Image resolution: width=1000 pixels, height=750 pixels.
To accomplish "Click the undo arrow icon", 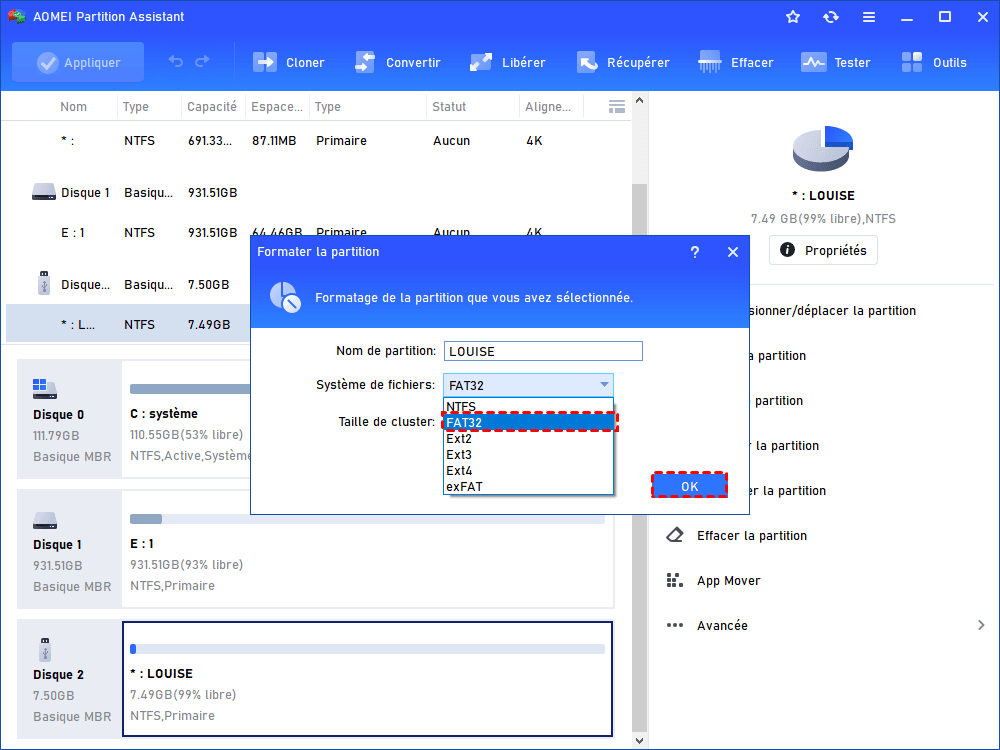I will (x=175, y=61).
